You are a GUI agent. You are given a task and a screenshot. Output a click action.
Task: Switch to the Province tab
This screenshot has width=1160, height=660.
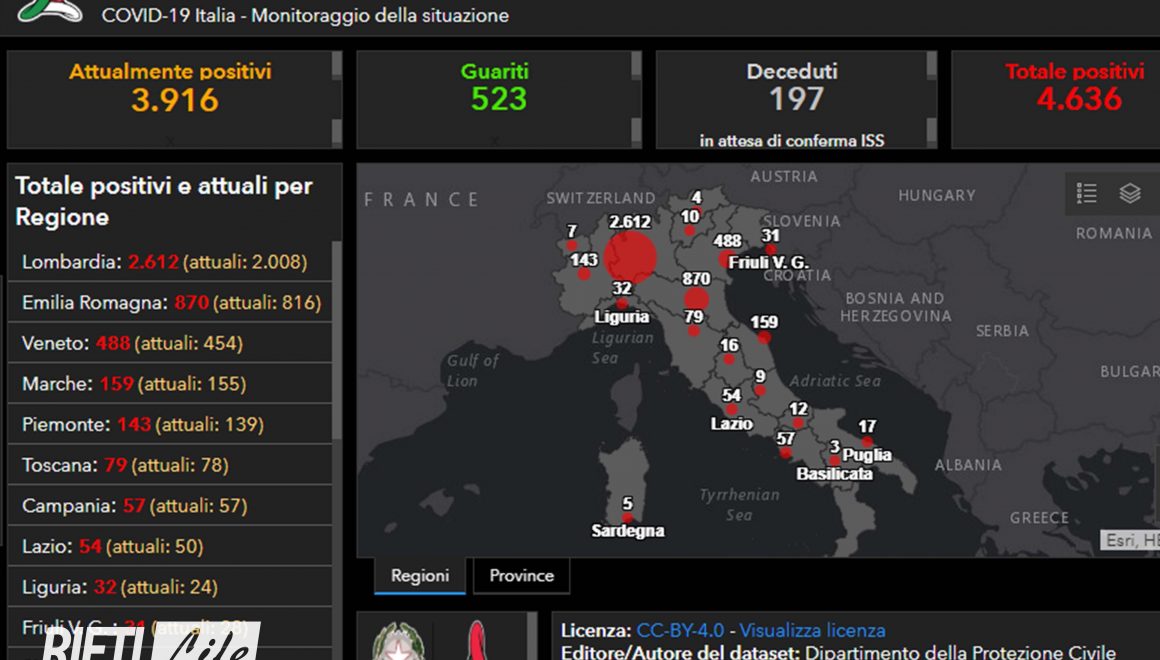521,576
